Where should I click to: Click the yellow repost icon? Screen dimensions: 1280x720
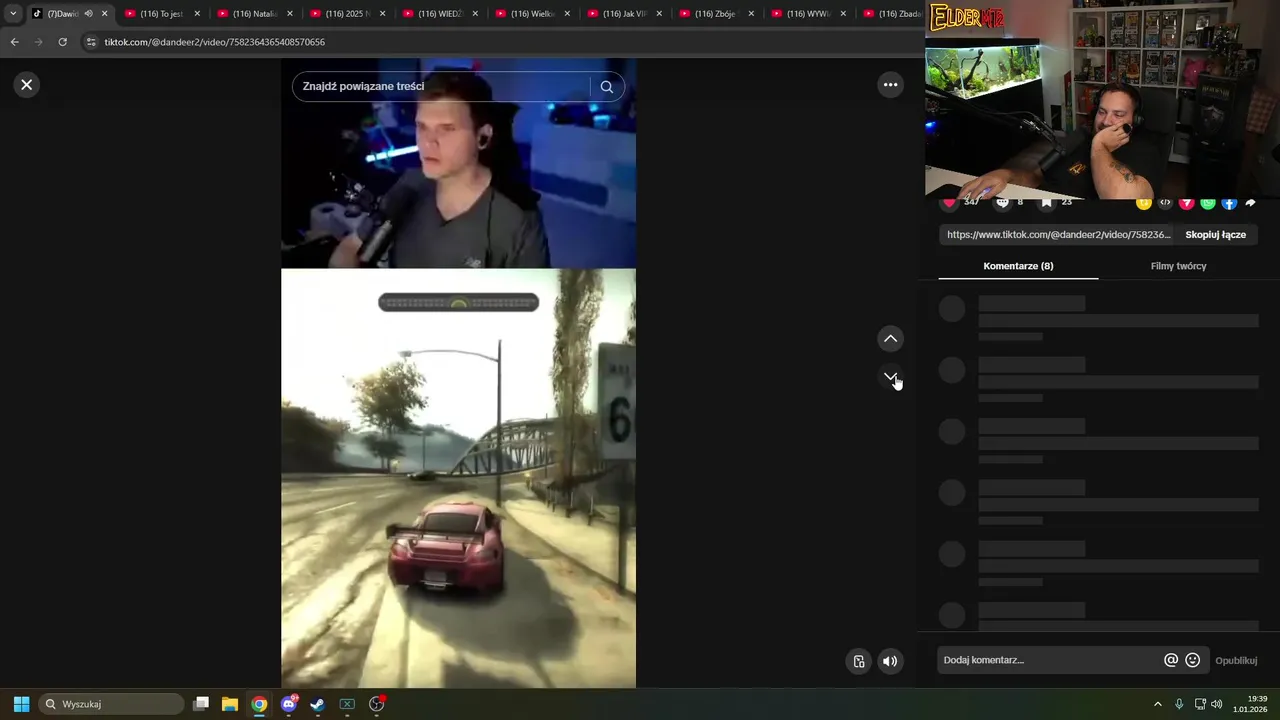point(1144,203)
